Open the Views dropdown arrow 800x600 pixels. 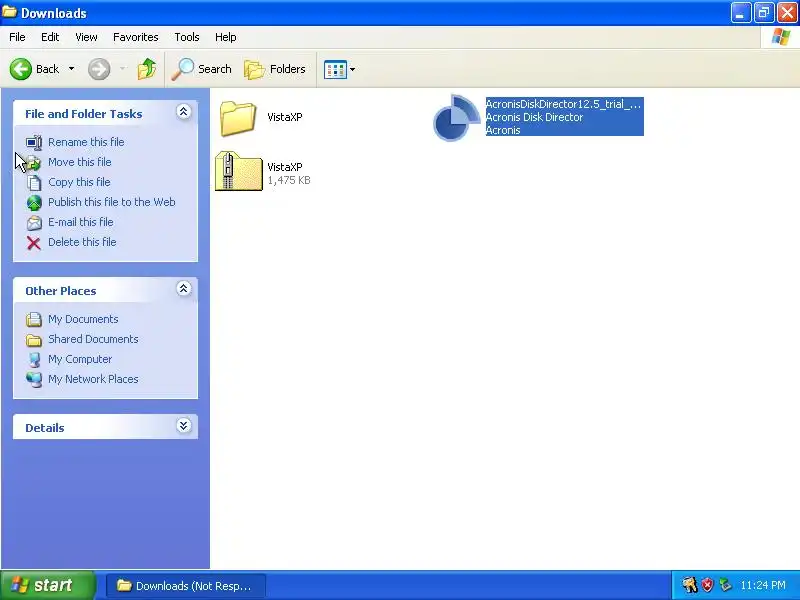pos(352,69)
